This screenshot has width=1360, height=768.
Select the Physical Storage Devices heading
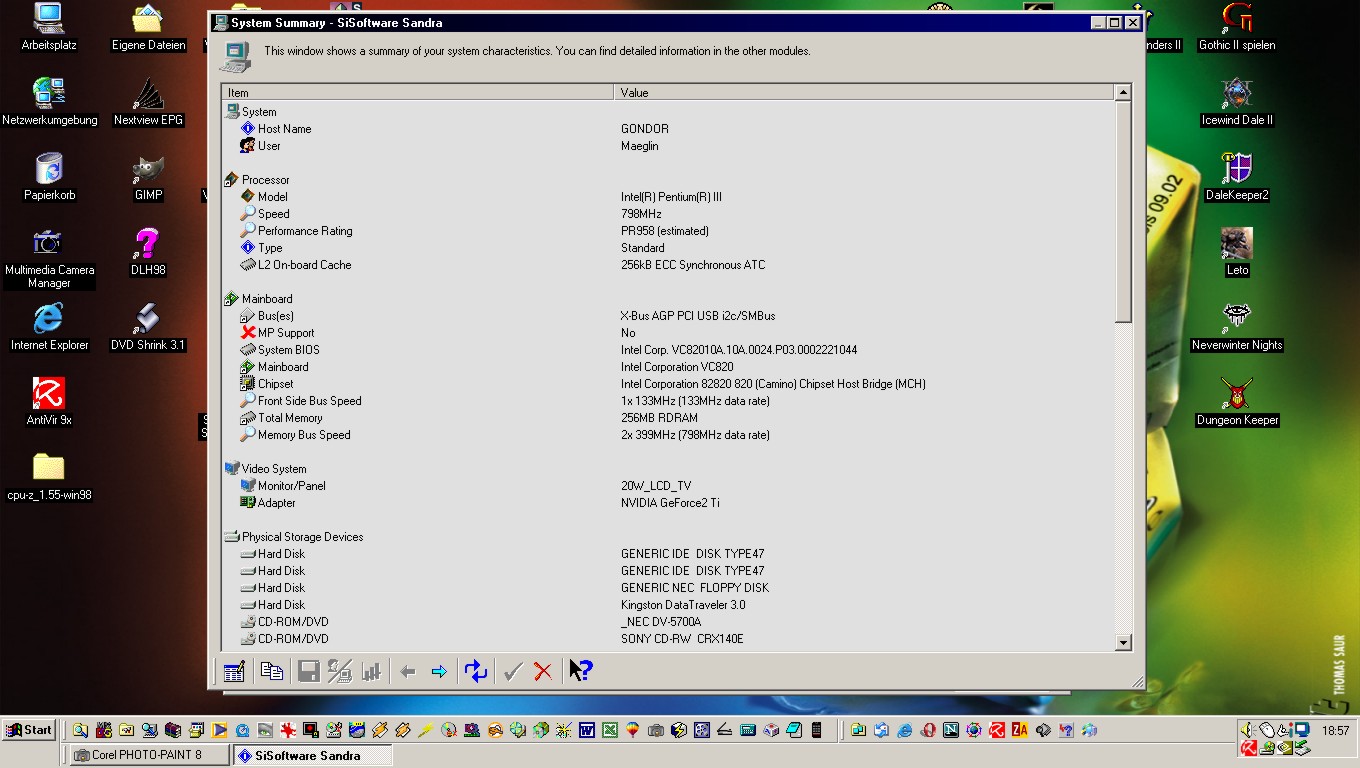coord(668,537)
